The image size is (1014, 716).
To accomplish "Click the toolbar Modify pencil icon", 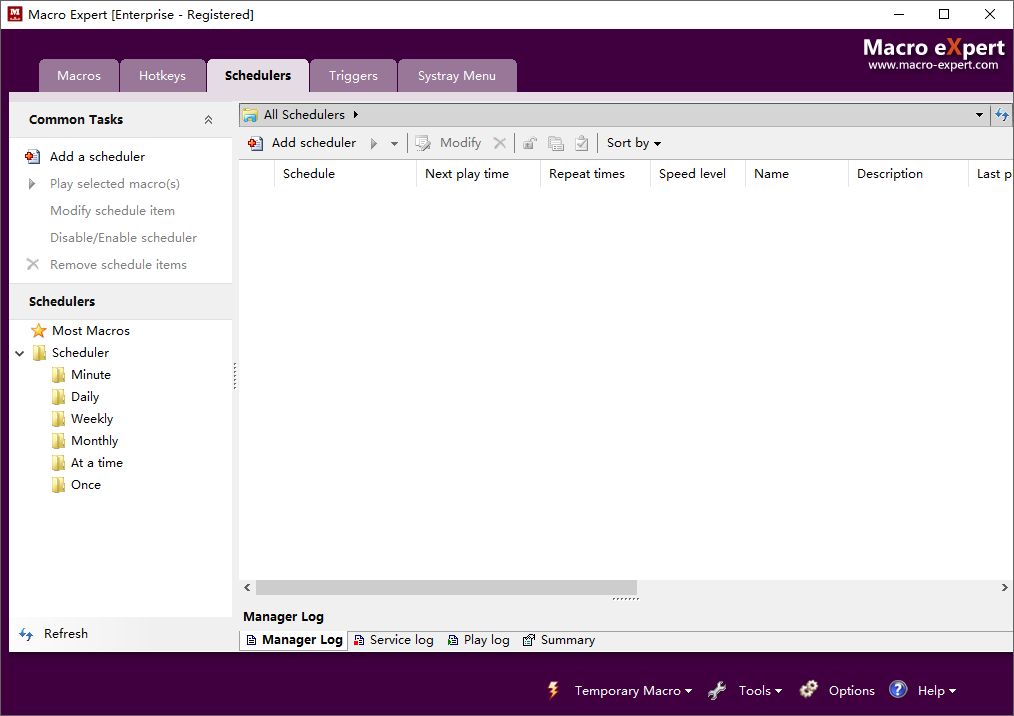I will pos(423,143).
